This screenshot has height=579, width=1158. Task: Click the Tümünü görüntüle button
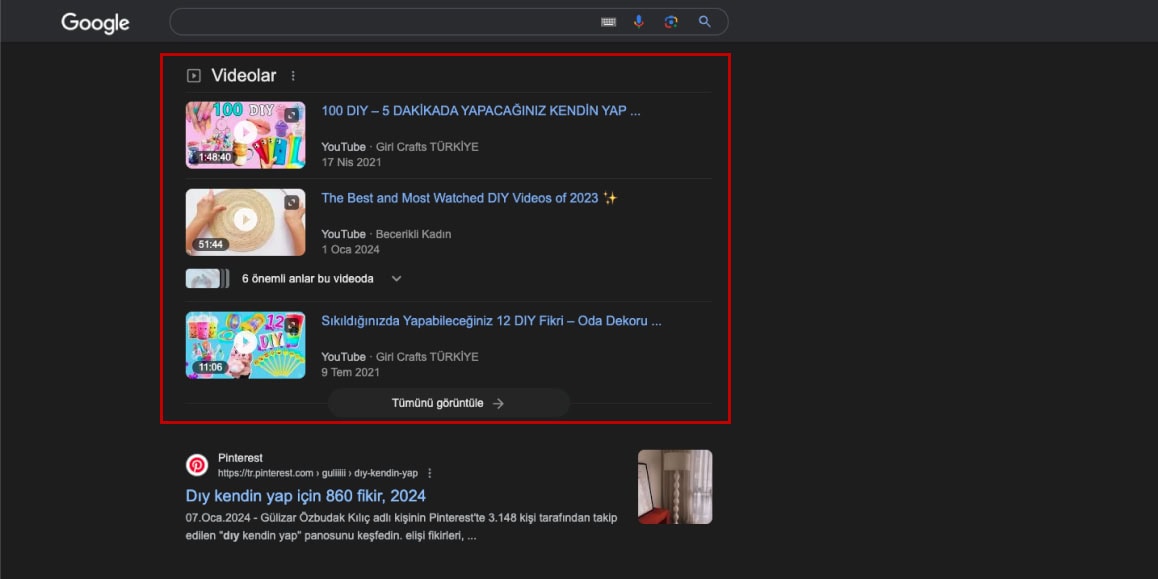tap(449, 403)
